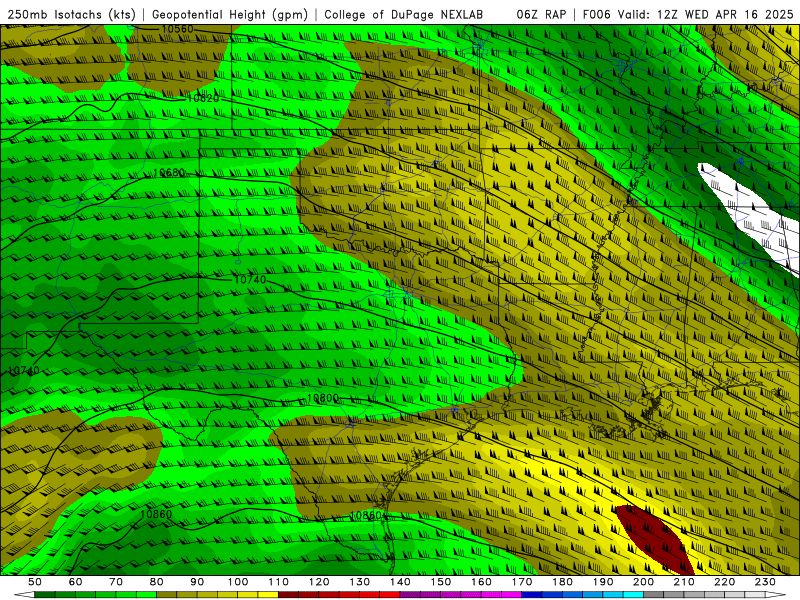The width and height of the screenshot is (800, 600).
Task: Select the 10680 height contour label
Action: (169, 172)
